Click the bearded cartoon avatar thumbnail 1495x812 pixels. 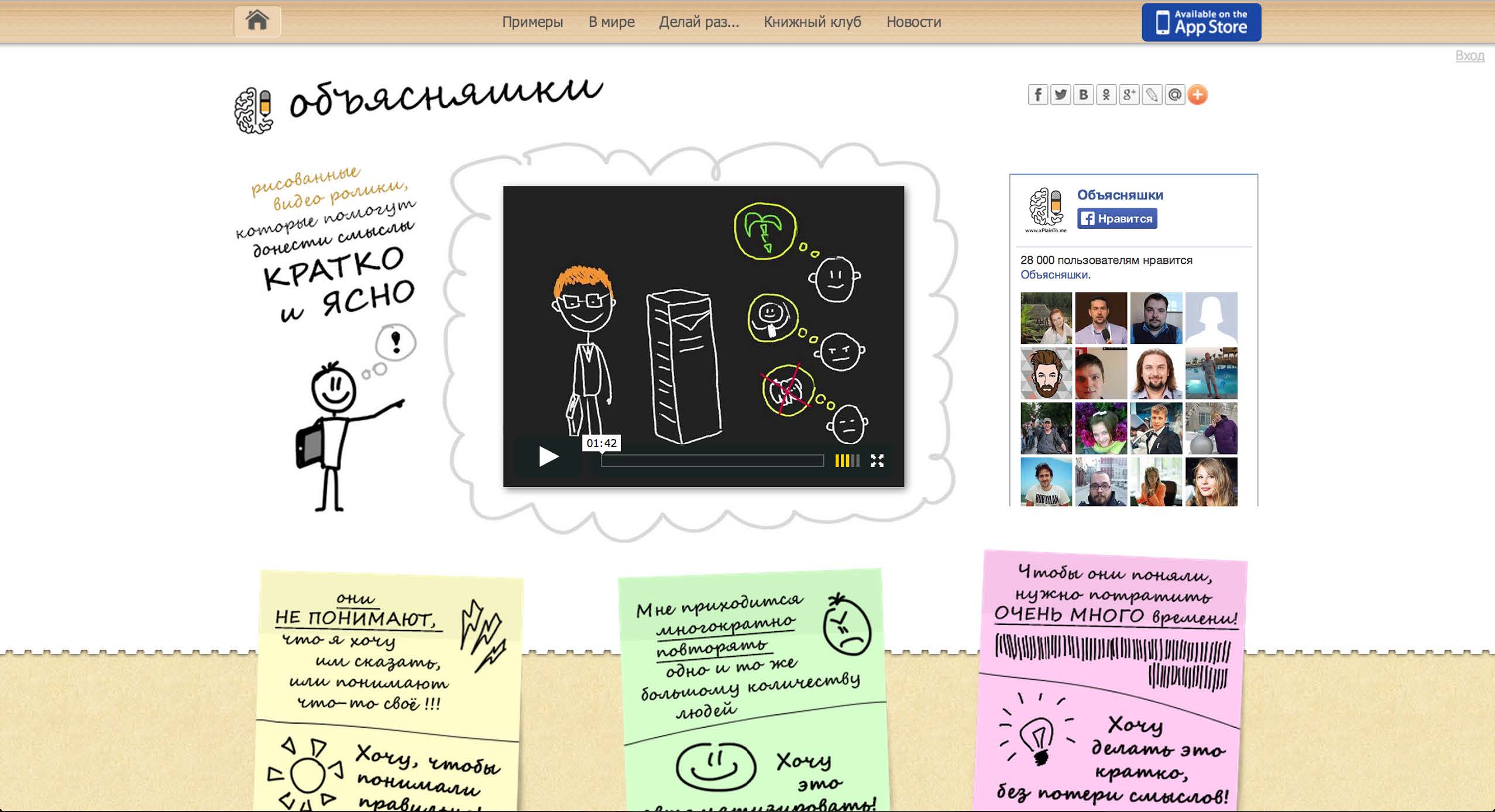point(1046,373)
